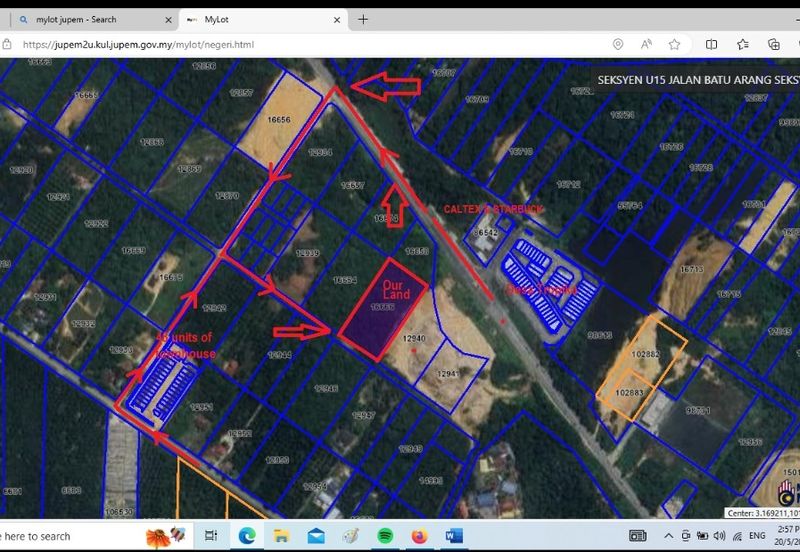Screen dimensions: 800x552
Task: Click lot 12941 on the map
Action: click(448, 374)
